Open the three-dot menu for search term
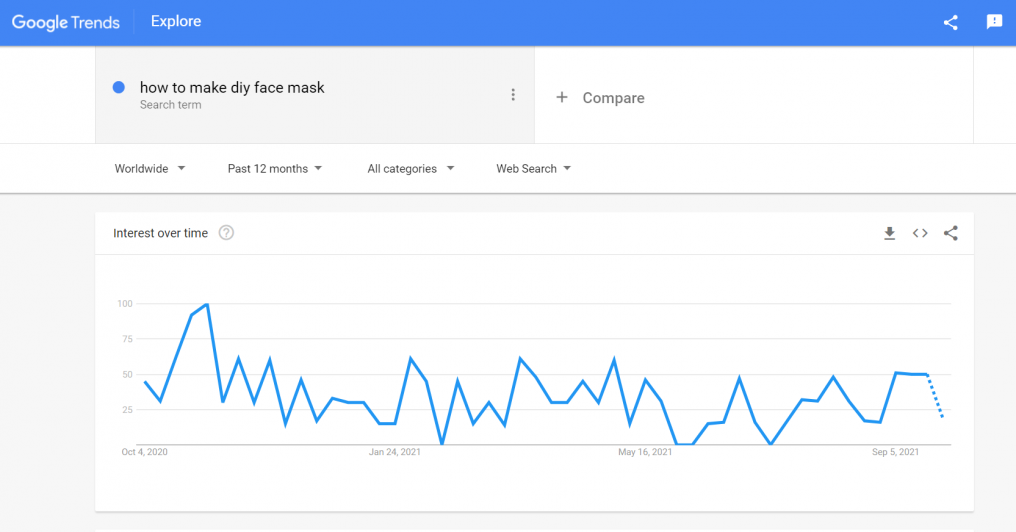The height and width of the screenshot is (532, 1016). pos(513,95)
